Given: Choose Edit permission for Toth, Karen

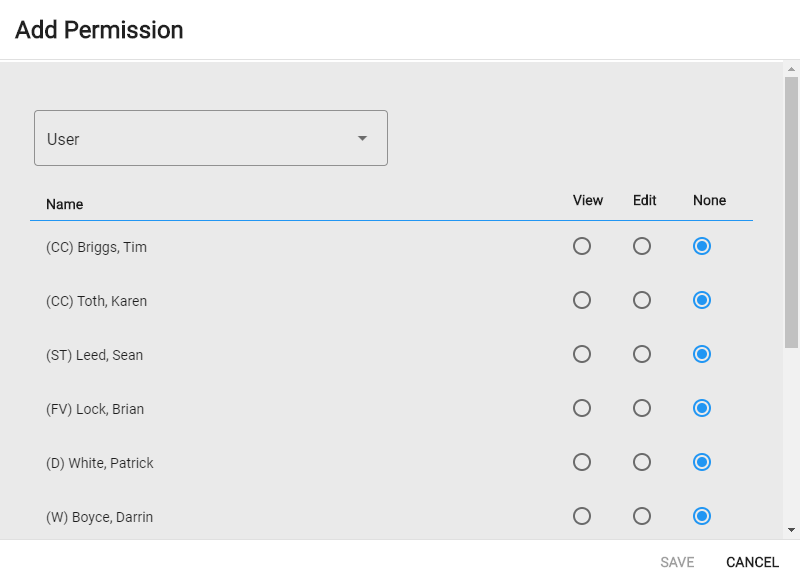Looking at the screenshot, I should pyautogui.click(x=642, y=300).
